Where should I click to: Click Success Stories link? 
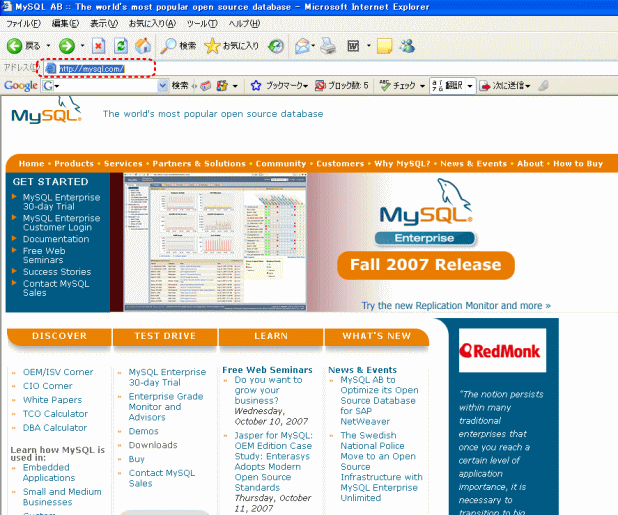57,272
